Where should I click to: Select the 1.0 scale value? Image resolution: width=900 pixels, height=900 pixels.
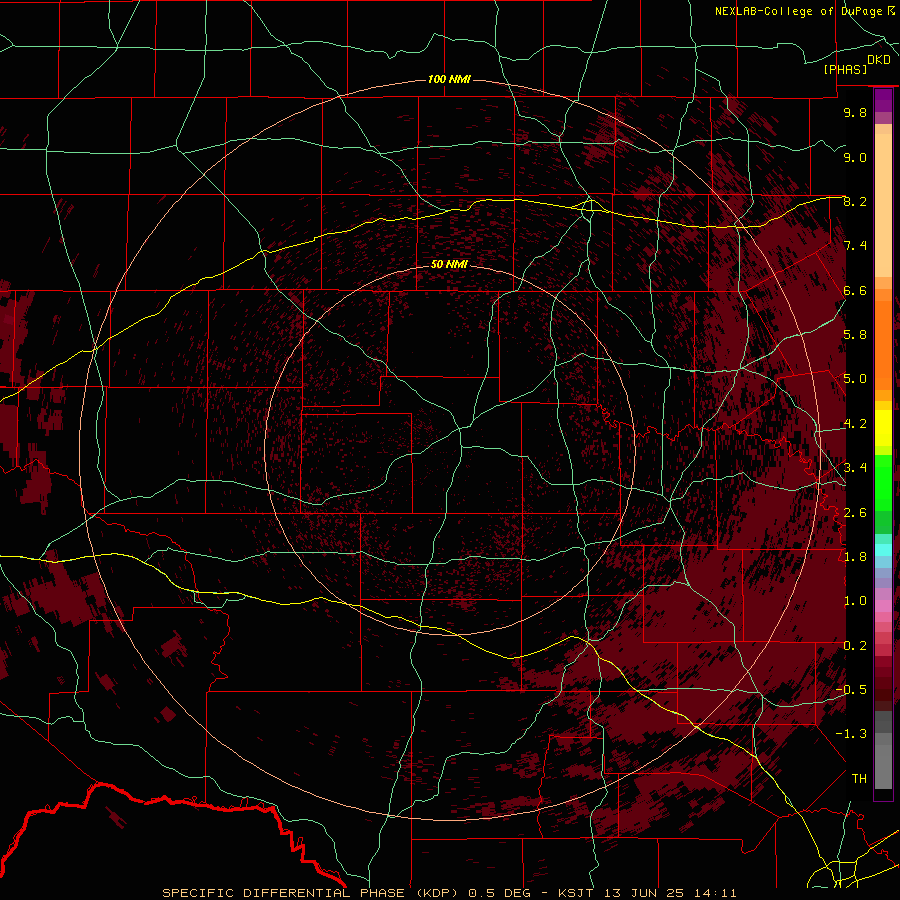click(855, 601)
